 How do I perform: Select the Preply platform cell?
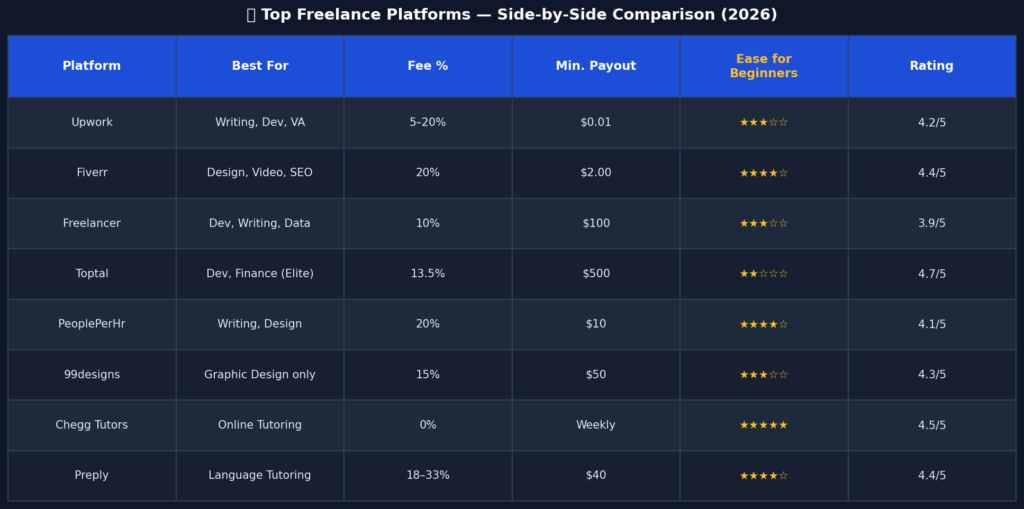[x=92, y=476]
